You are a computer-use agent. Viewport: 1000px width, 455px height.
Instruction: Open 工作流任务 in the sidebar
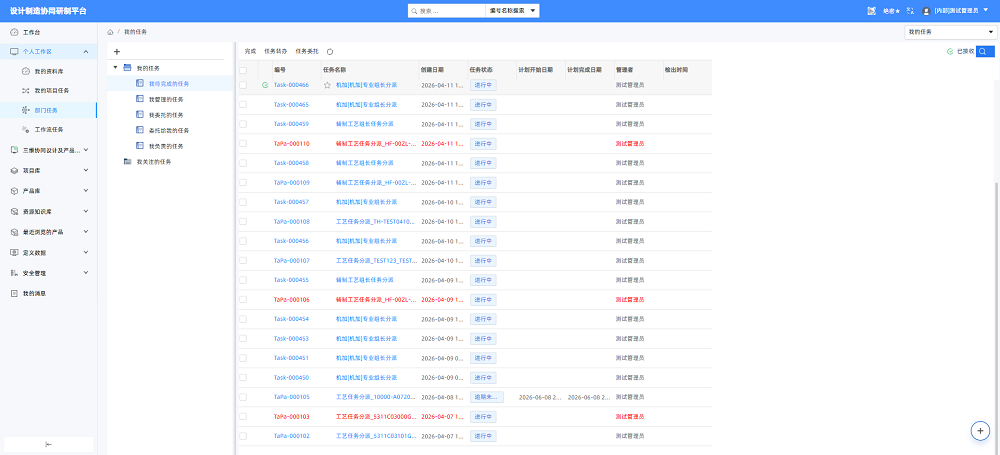[48, 130]
